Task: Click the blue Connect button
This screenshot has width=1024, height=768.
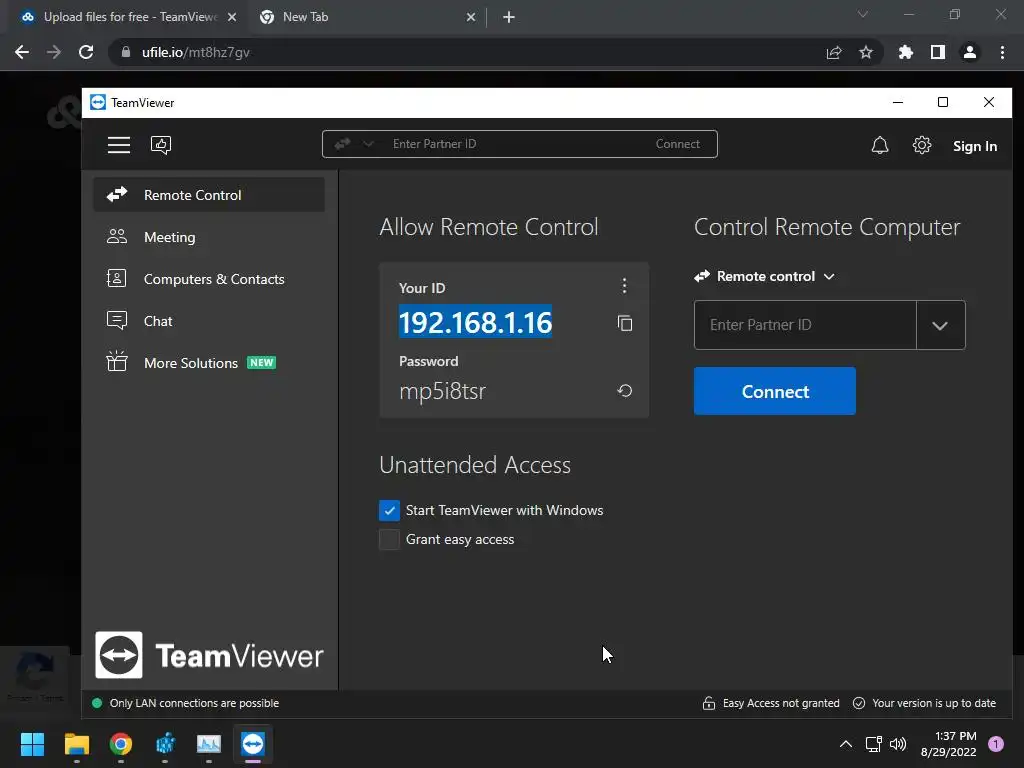Action: pos(775,391)
